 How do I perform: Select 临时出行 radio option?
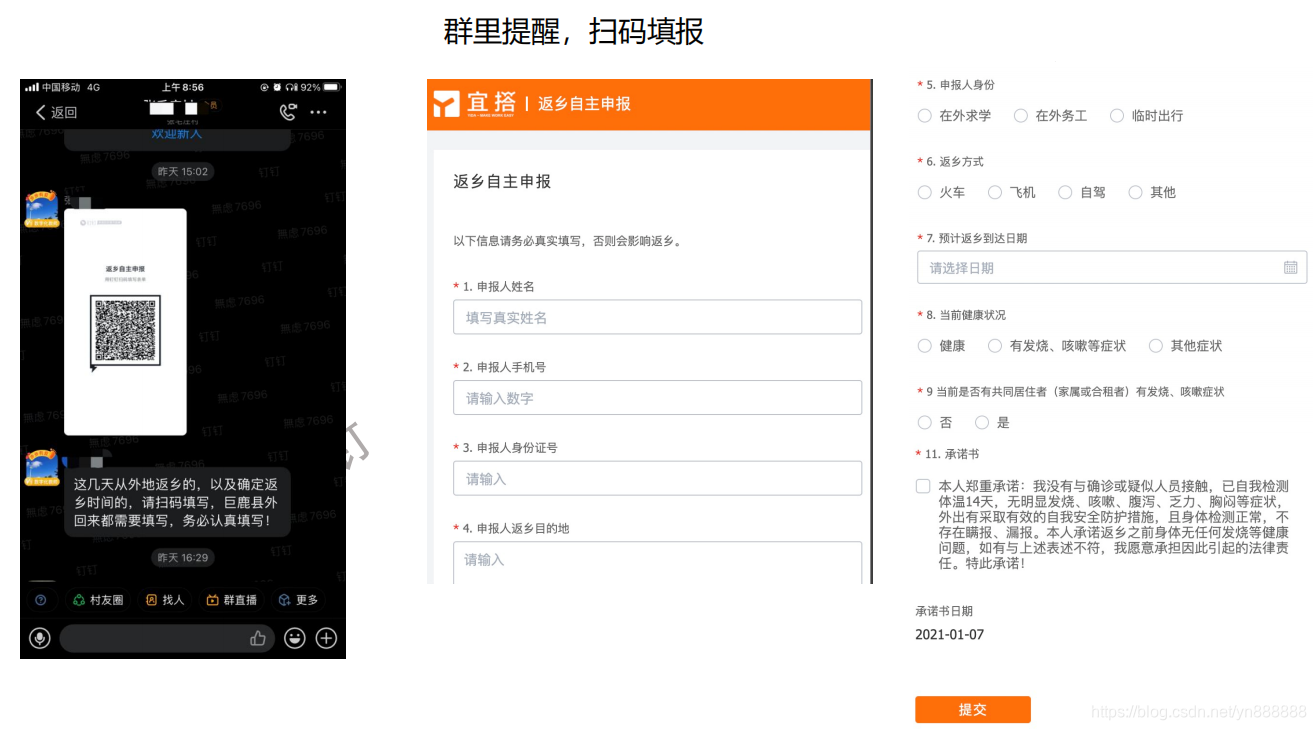(1146, 116)
